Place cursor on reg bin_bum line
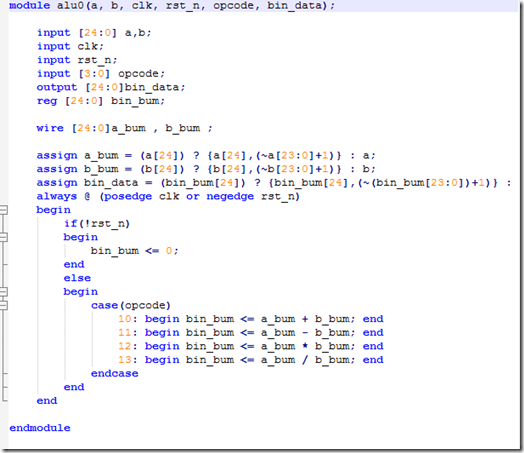 coord(101,101)
